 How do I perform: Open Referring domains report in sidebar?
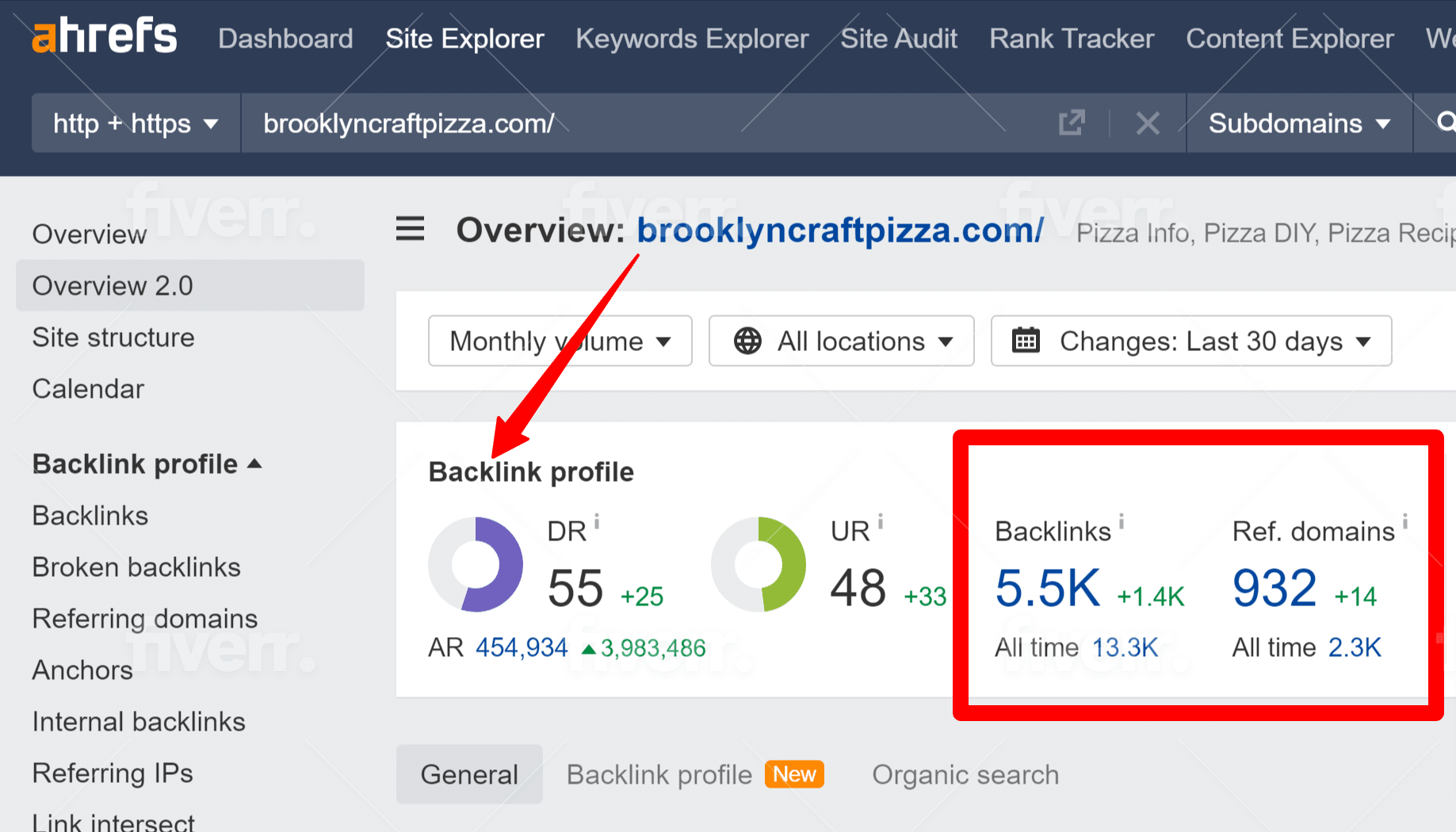[x=145, y=618]
